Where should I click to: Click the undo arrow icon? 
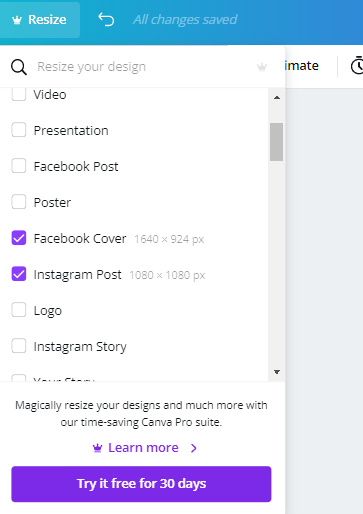[106, 19]
